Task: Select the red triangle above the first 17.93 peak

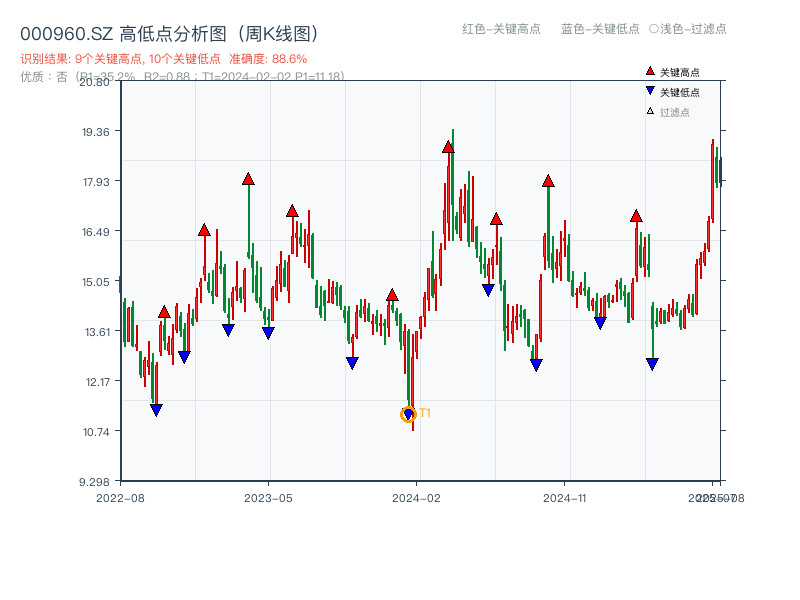Action: [x=248, y=179]
